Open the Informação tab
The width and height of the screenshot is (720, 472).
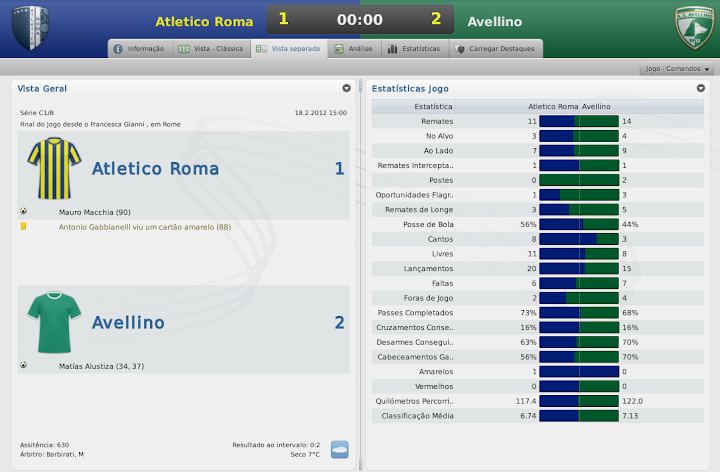[x=138, y=48]
